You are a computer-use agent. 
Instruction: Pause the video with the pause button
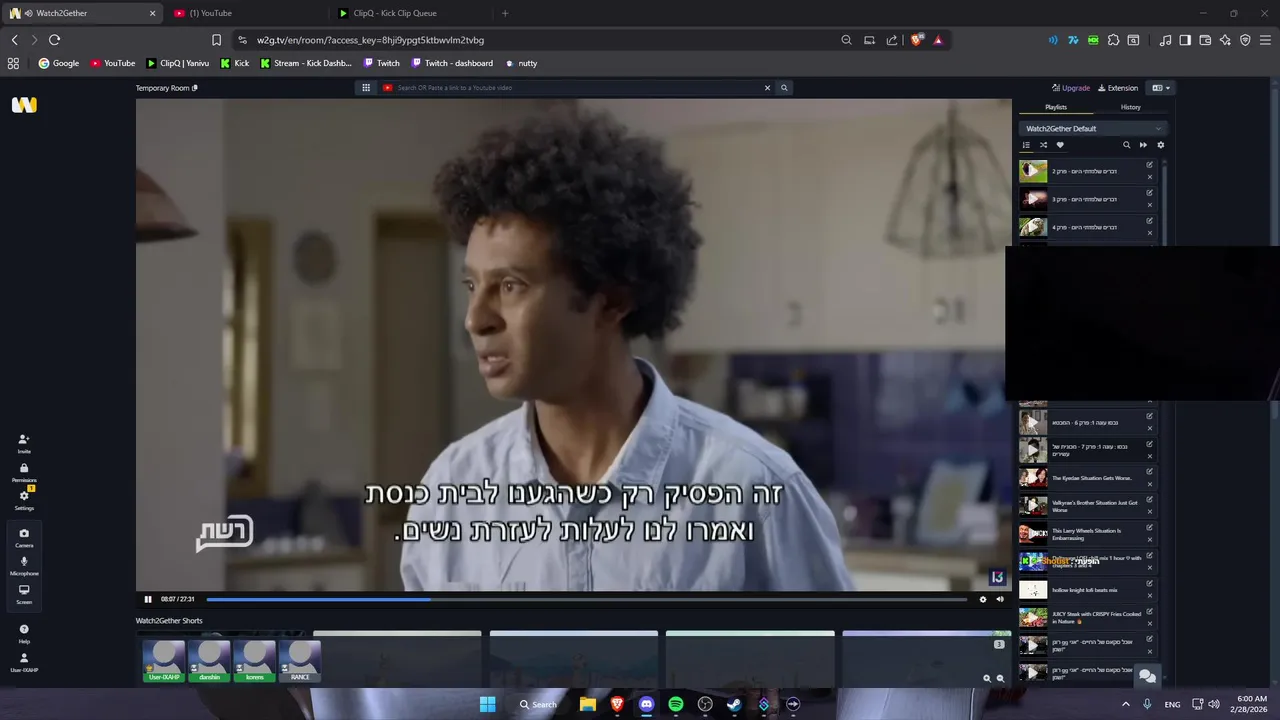pyautogui.click(x=148, y=599)
